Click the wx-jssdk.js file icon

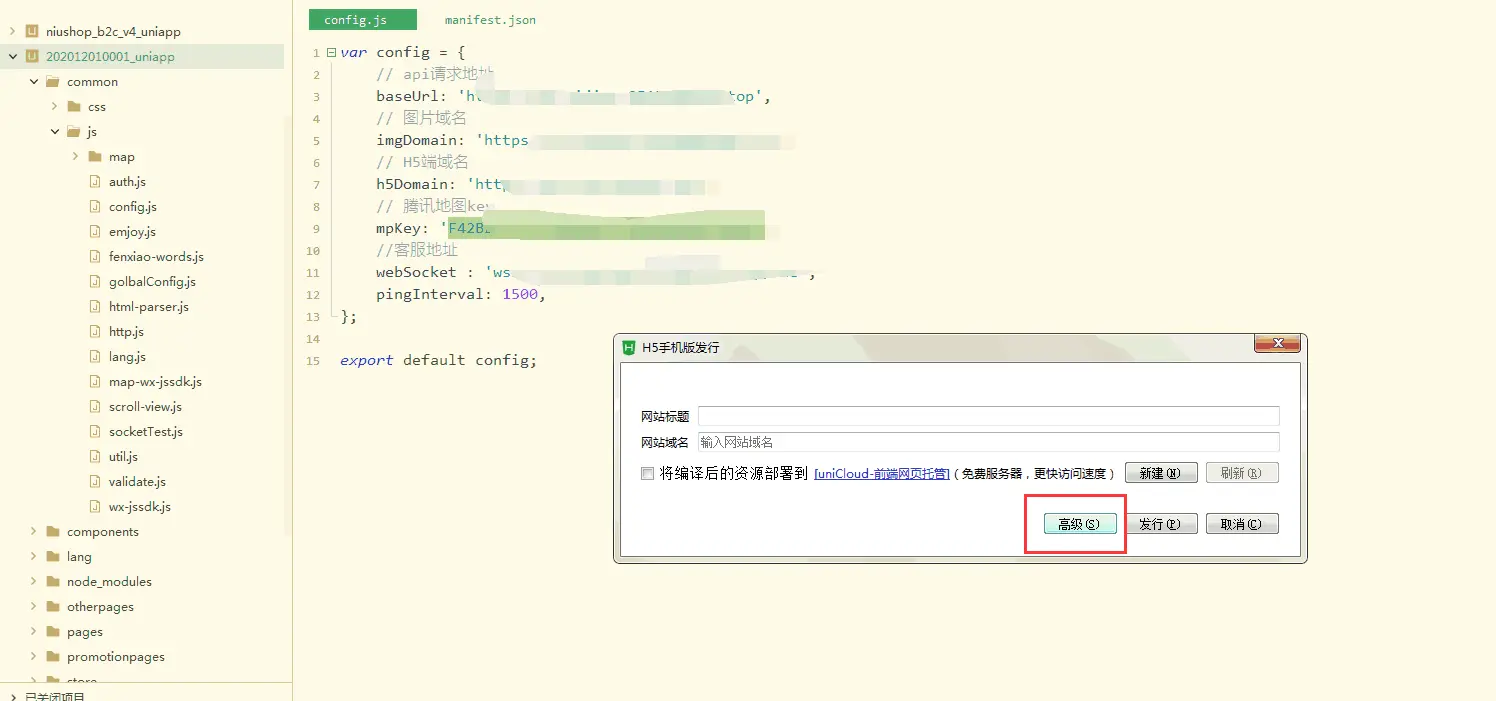click(x=95, y=507)
